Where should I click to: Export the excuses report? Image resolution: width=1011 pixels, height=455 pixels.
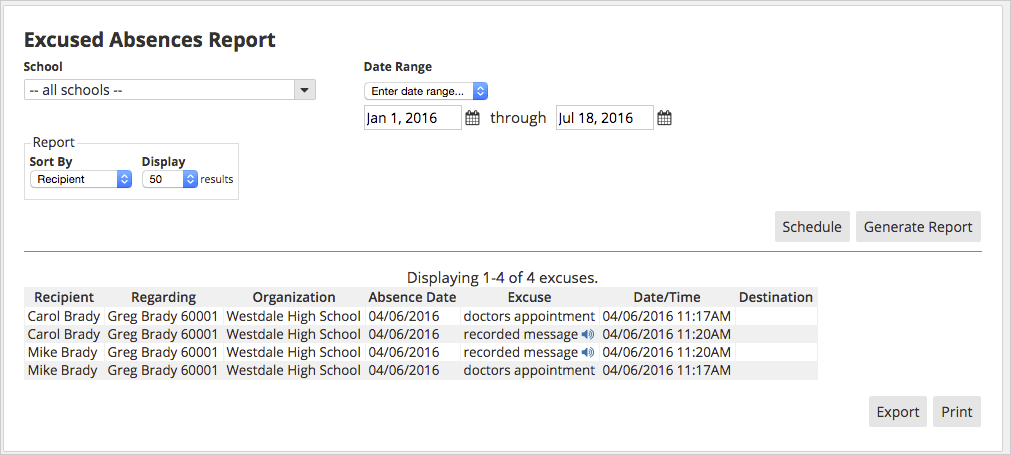[898, 412]
